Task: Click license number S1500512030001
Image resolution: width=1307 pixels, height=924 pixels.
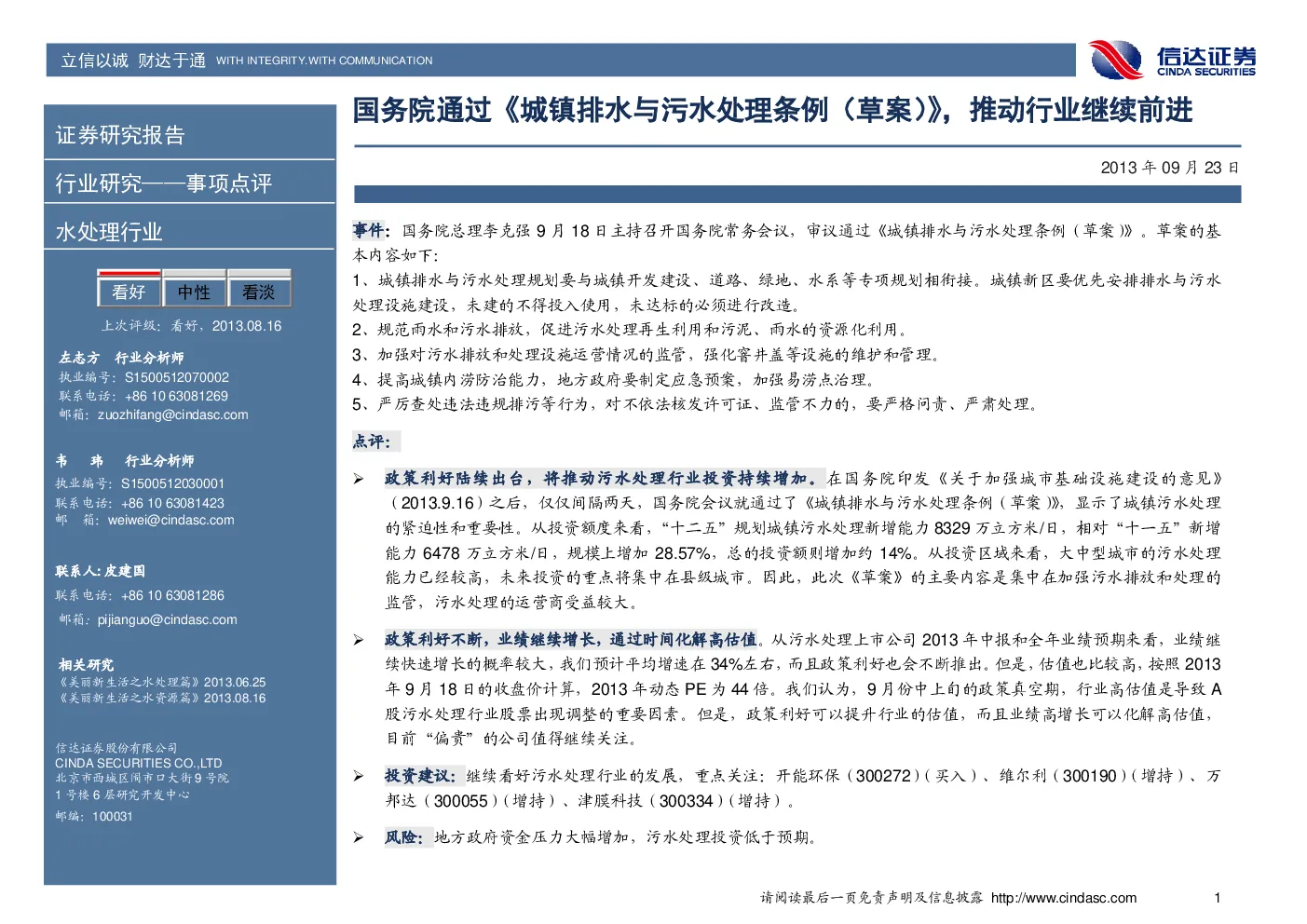Action: (172, 483)
